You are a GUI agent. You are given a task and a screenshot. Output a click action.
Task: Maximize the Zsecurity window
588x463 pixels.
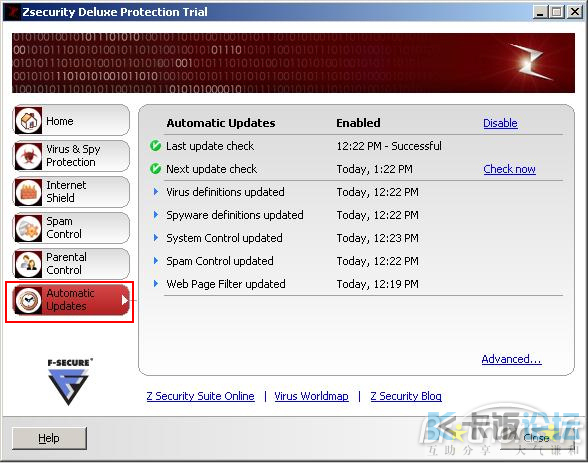(x=557, y=12)
